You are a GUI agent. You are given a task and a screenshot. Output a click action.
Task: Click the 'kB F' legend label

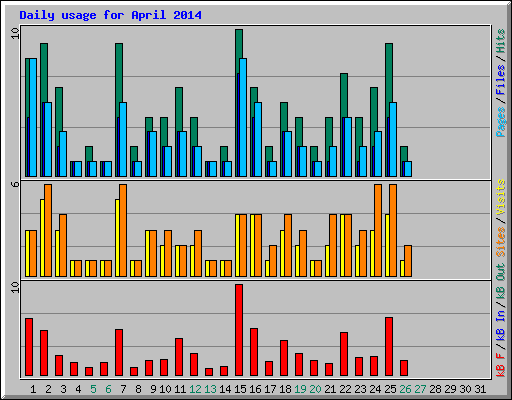[500, 364]
